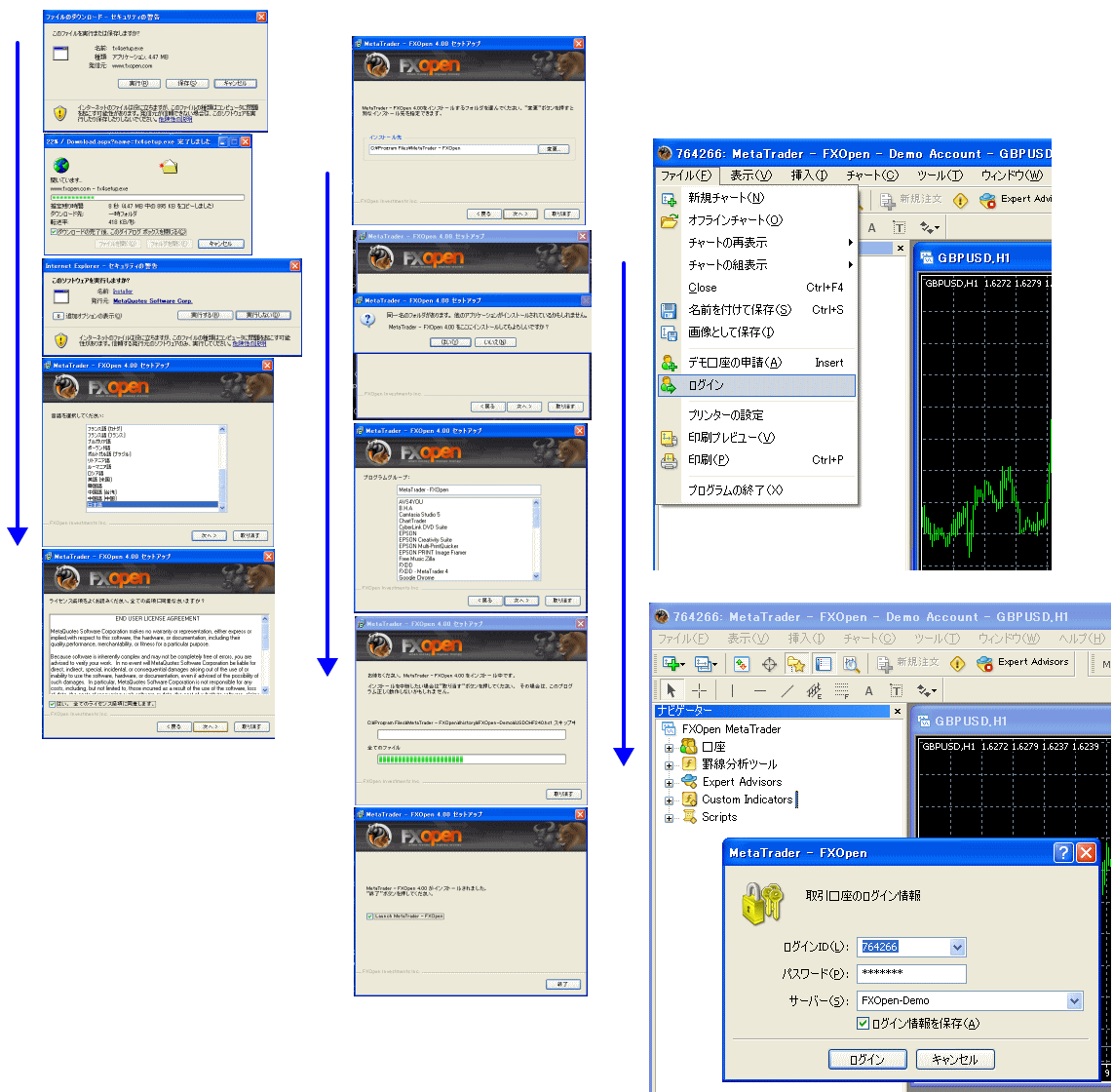
Task: Close the ナビゲーター panel with its x
Action: pyautogui.click(x=898, y=711)
